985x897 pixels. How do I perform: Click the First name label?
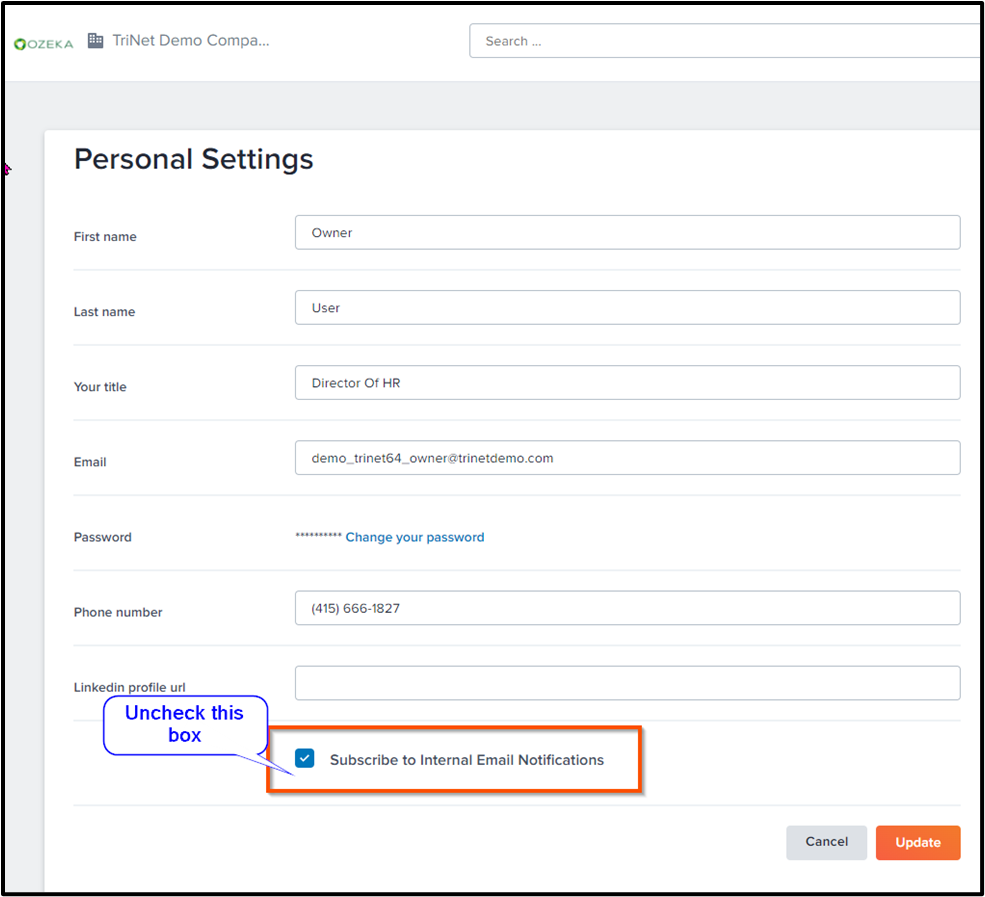coord(105,237)
